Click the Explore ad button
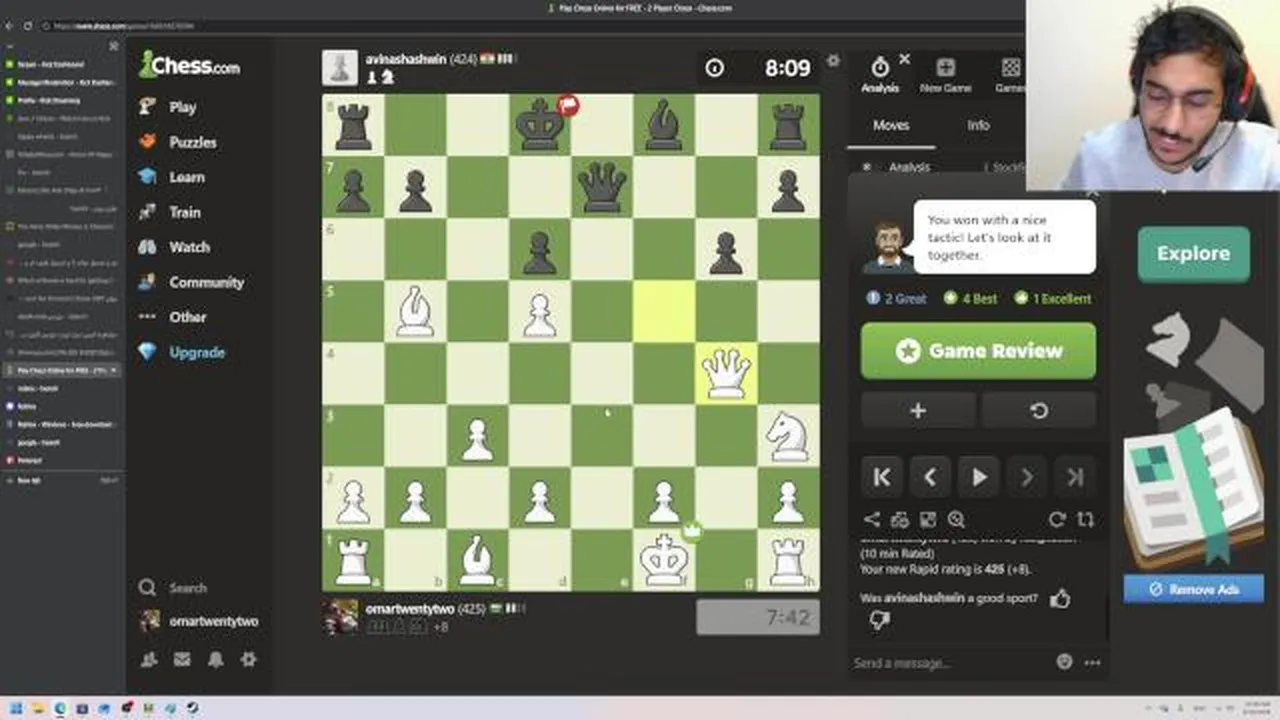 point(1193,254)
